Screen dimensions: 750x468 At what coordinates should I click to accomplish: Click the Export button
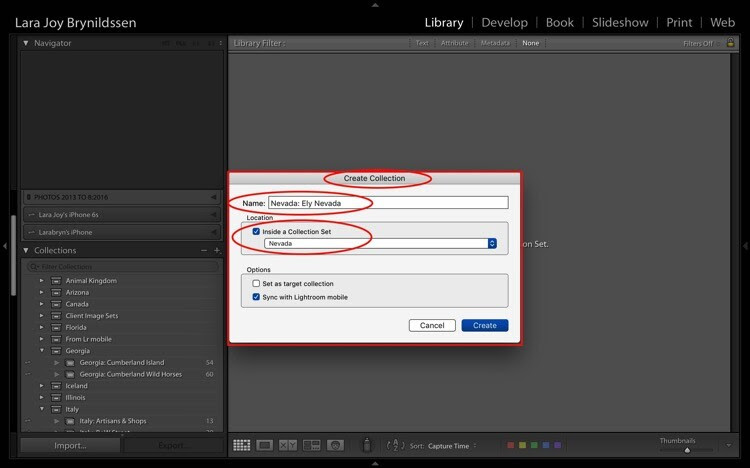coord(172,446)
